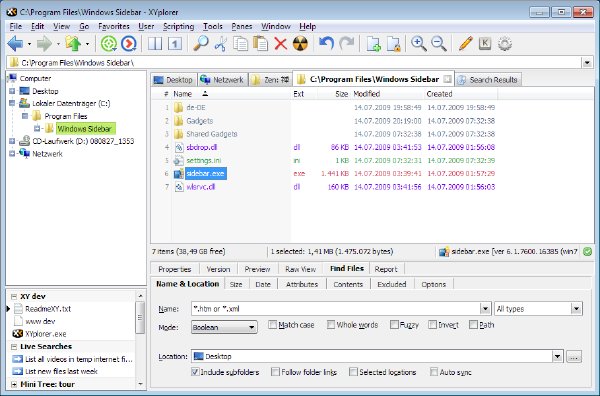This screenshot has width=600, height=396.
Task: Sort list by Size column header
Action: pyautogui.click(x=341, y=94)
